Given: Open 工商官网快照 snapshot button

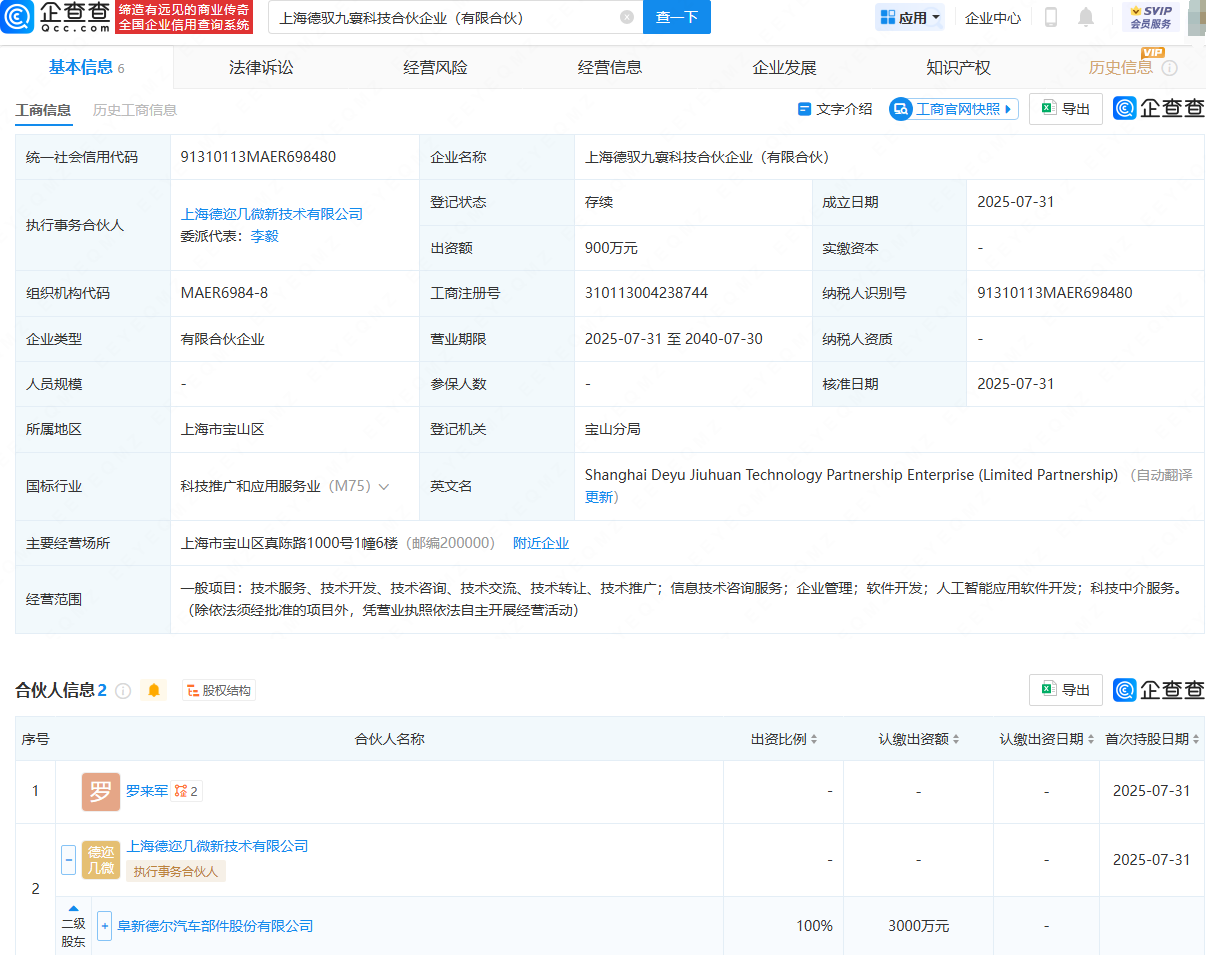Looking at the screenshot, I should [x=954, y=109].
